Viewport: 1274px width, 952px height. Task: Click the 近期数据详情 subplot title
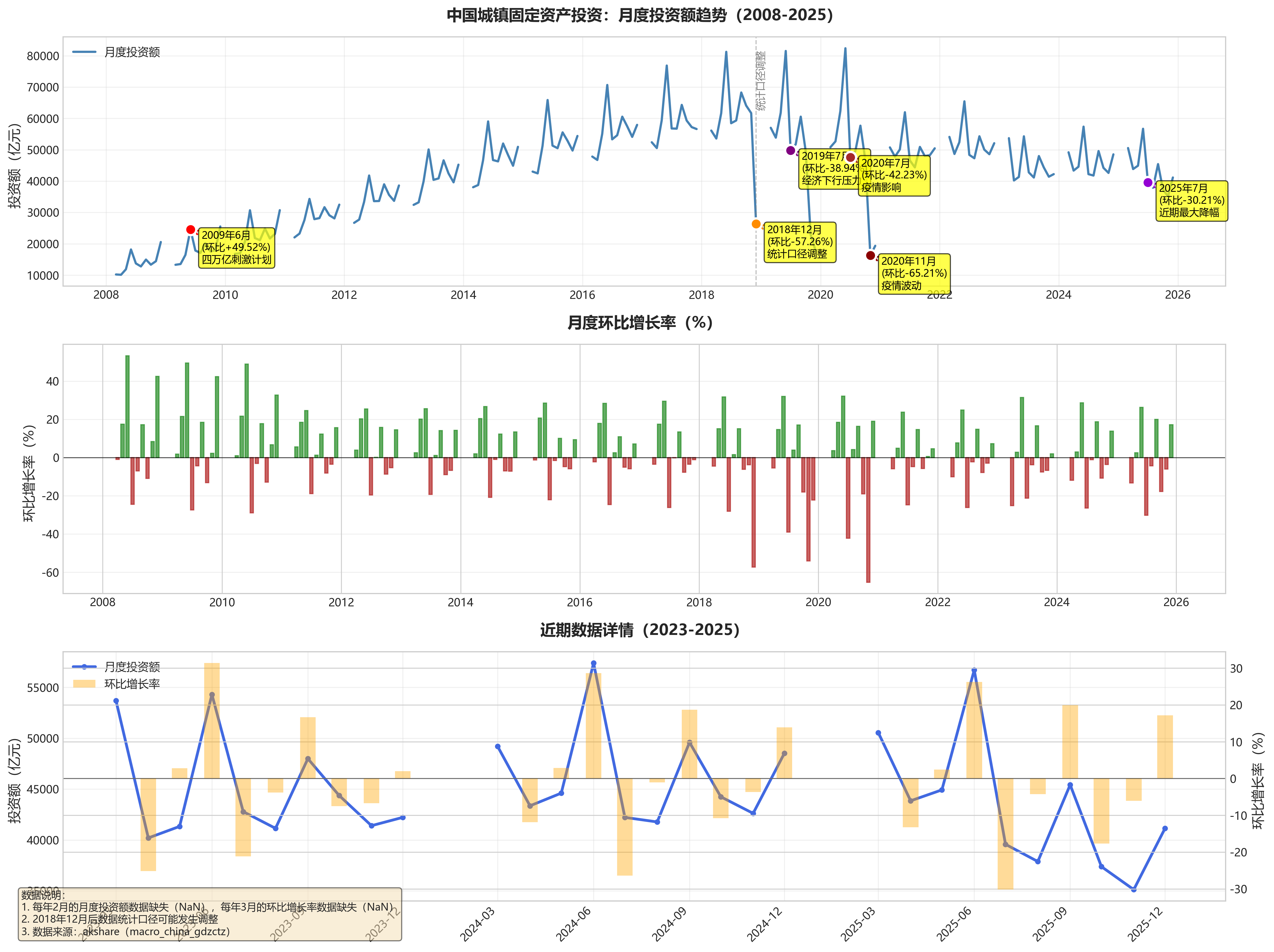[640, 630]
